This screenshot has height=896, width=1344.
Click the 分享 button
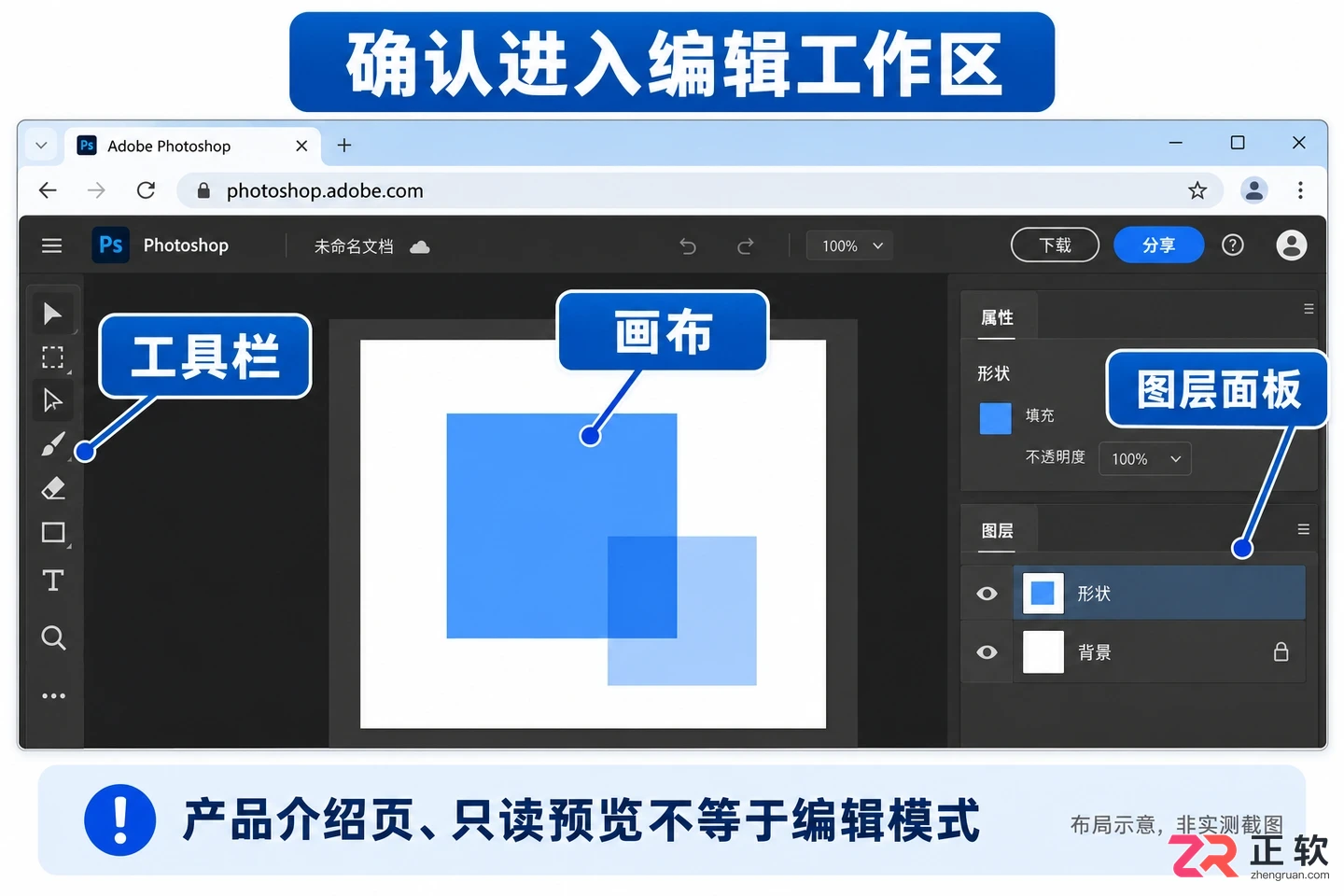click(x=1158, y=245)
